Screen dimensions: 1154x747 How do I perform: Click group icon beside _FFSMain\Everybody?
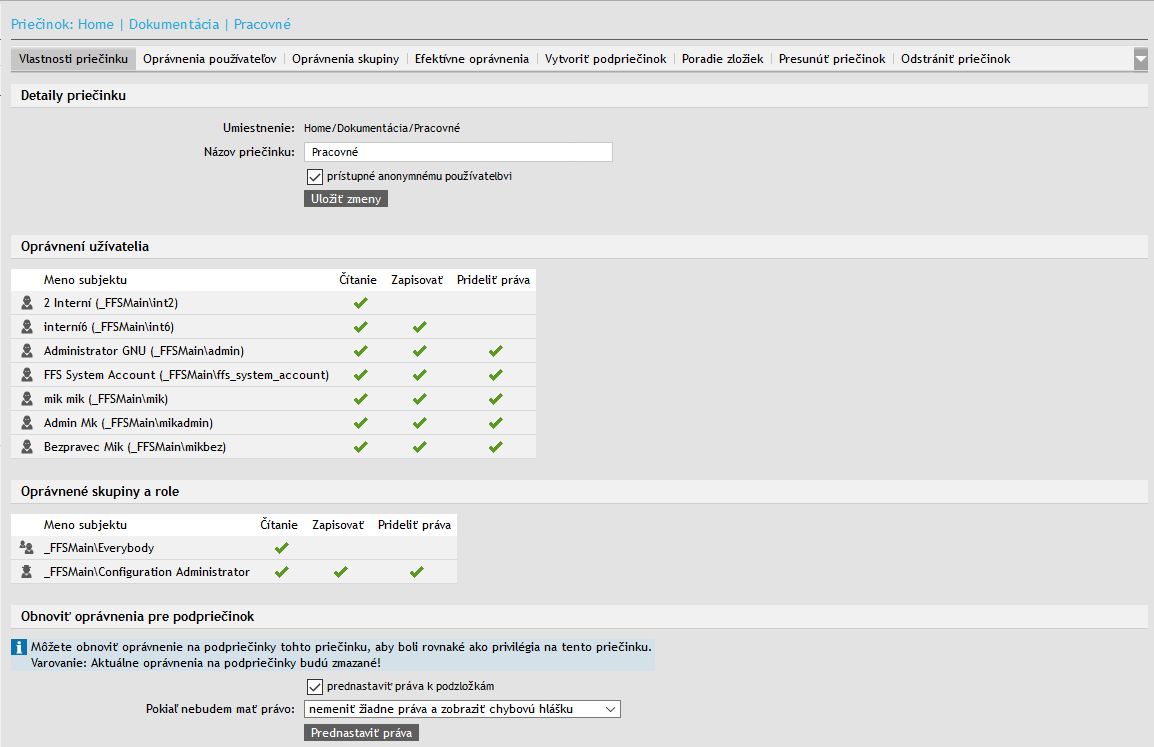(x=27, y=548)
